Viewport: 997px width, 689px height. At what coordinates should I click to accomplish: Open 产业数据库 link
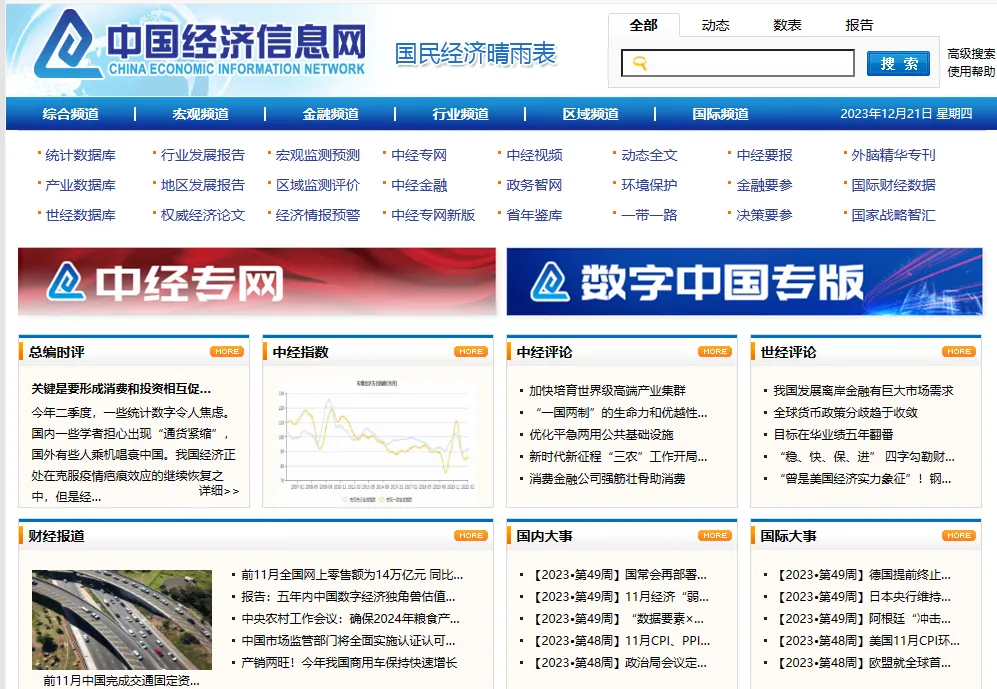point(80,185)
